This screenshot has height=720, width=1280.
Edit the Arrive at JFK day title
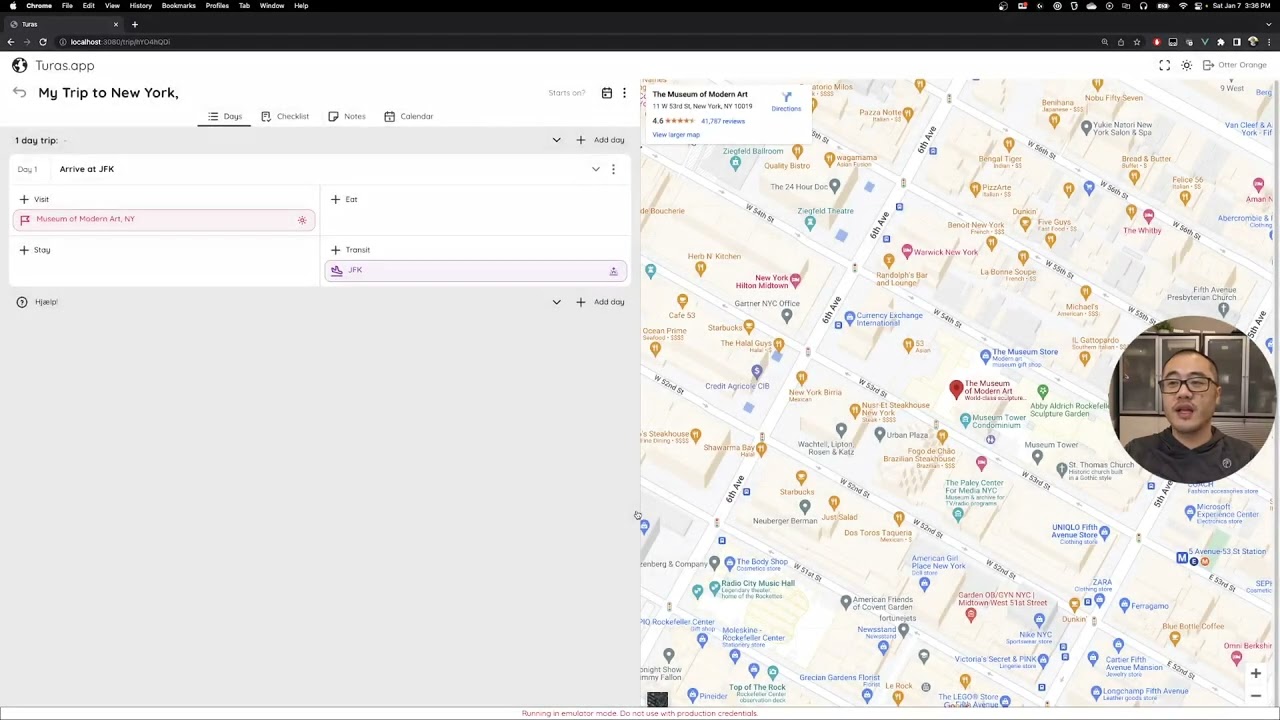point(87,169)
